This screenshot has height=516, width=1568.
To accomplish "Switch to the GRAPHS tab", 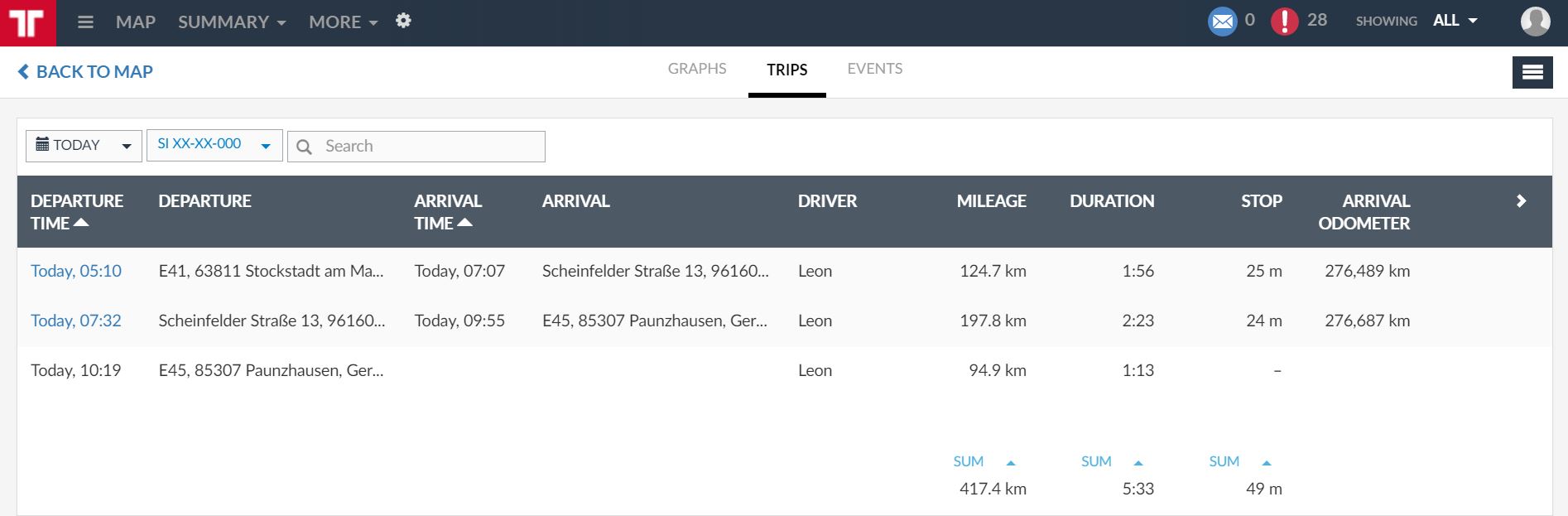I will [x=697, y=69].
